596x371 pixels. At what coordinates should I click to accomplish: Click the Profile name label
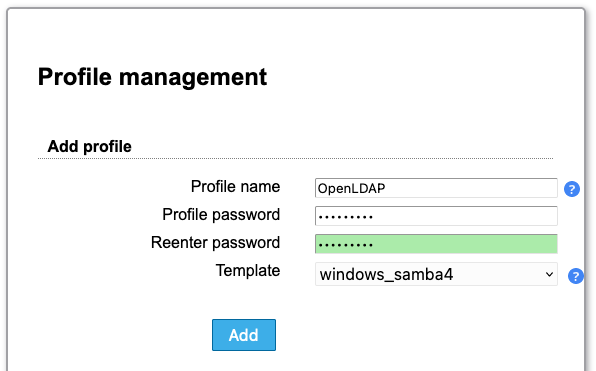pos(235,187)
